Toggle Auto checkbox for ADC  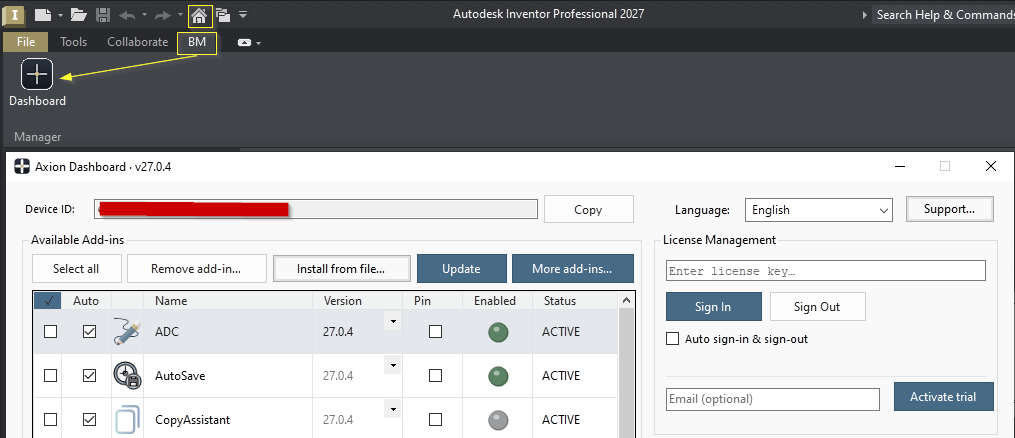coord(89,331)
